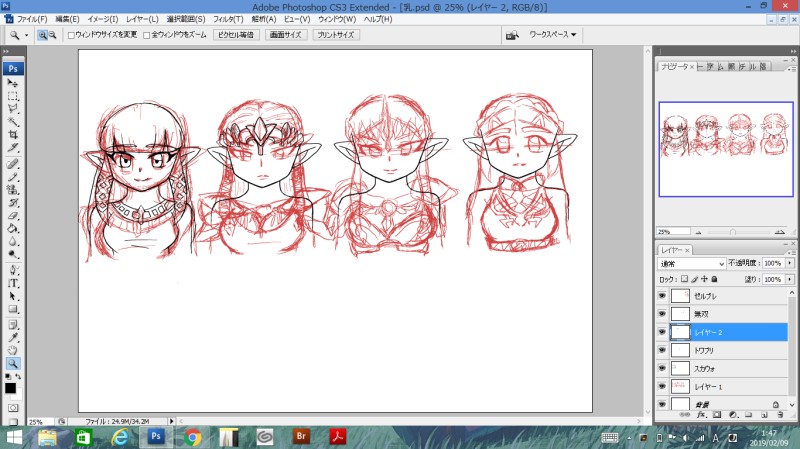Collapse the toolbox with double-arrow

[x=6, y=52]
